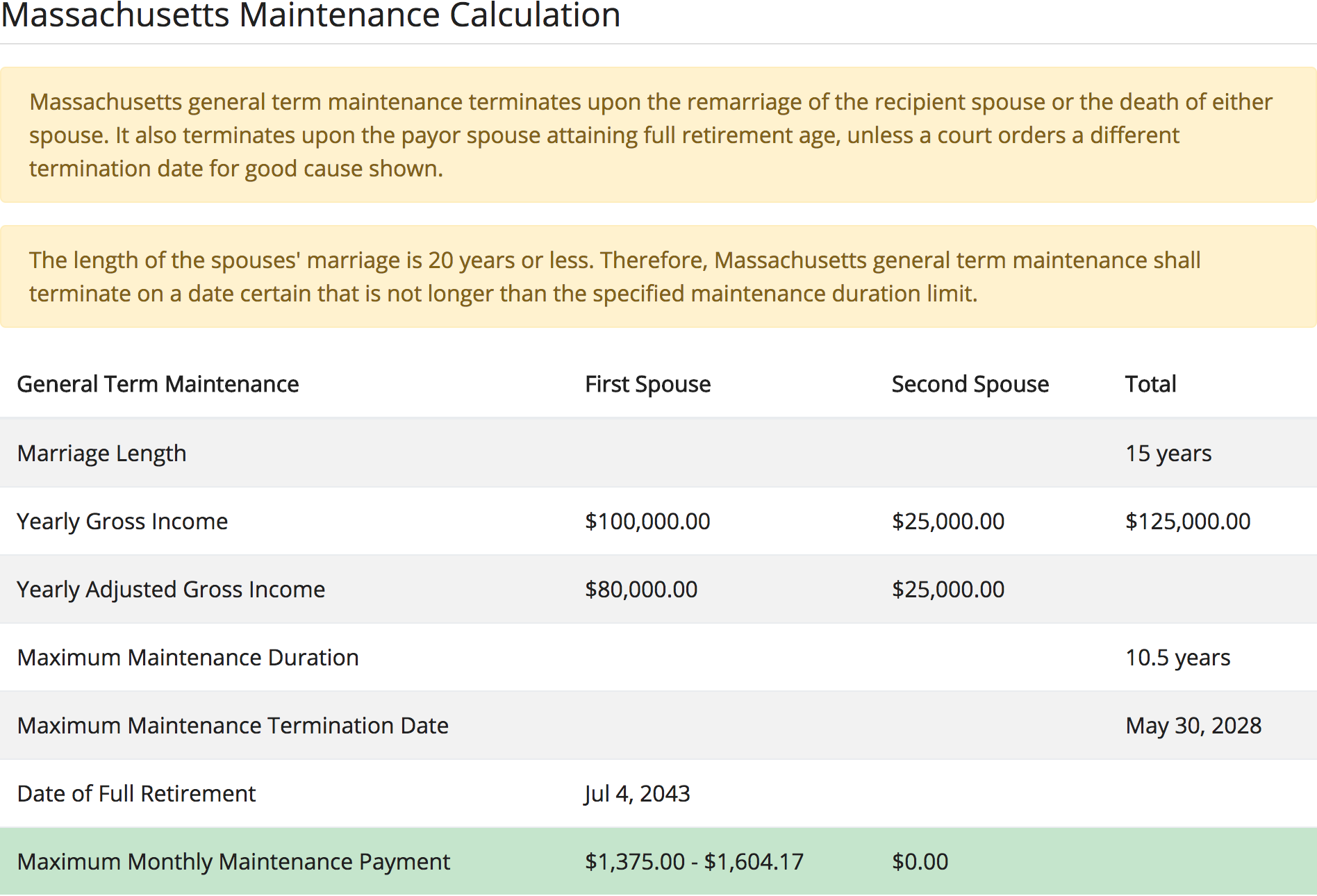Click the Maximum Maintenance Duration label
This screenshot has height=896, width=1317.
coord(188,657)
